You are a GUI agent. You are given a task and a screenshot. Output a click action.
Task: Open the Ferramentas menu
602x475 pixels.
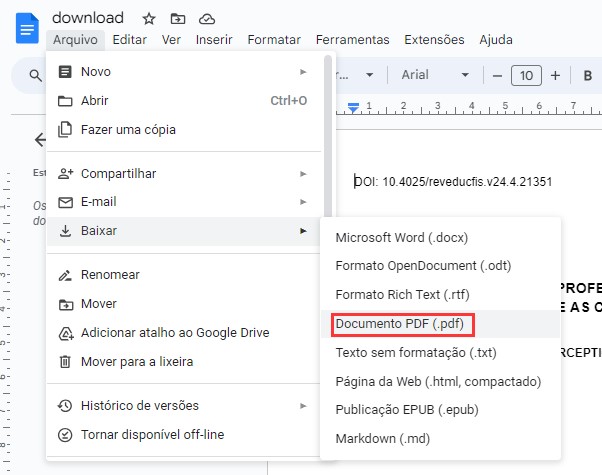[352, 40]
